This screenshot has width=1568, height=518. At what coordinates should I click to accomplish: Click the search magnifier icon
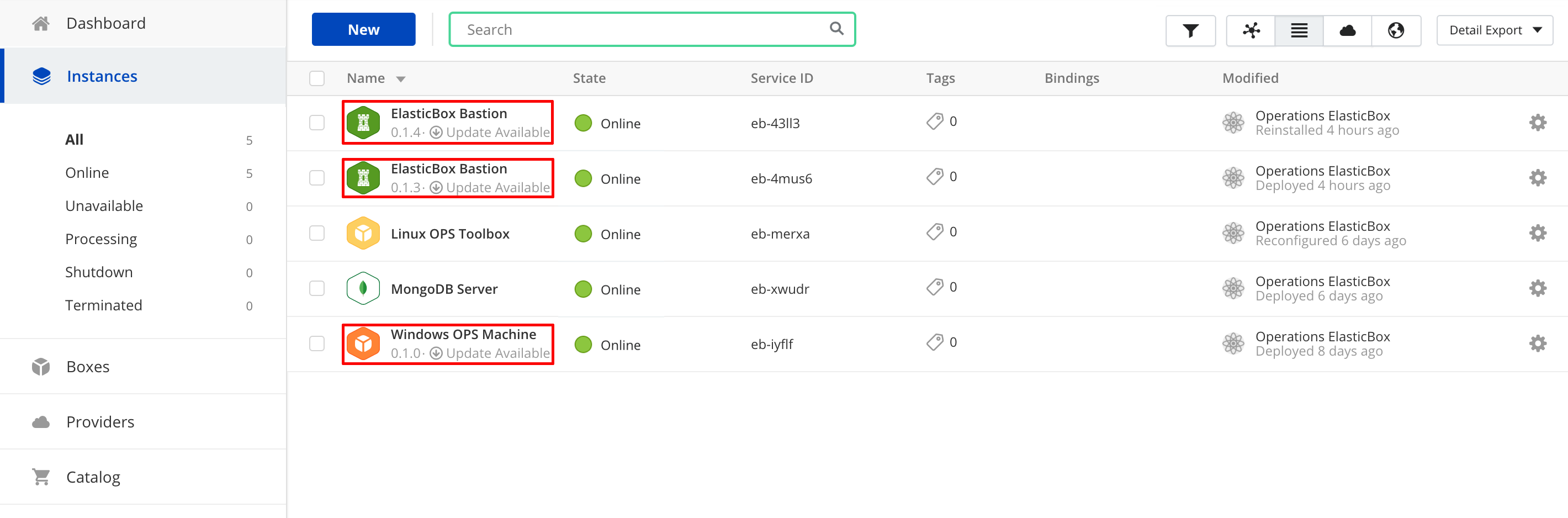tap(836, 29)
